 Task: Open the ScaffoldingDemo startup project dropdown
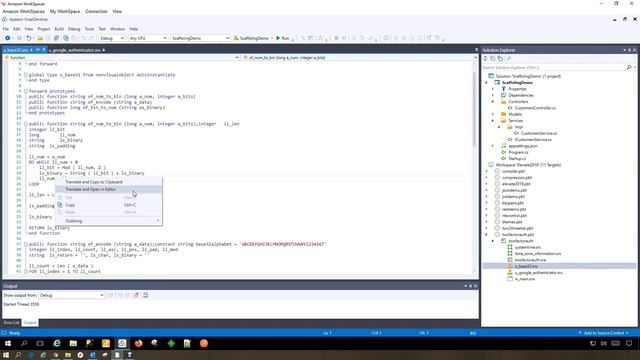pyautogui.click(x=200, y=38)
